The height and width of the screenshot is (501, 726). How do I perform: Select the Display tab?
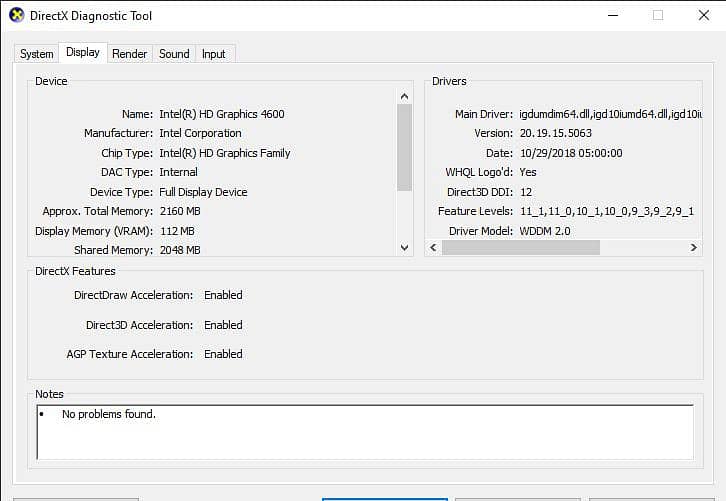pos(83,52)
